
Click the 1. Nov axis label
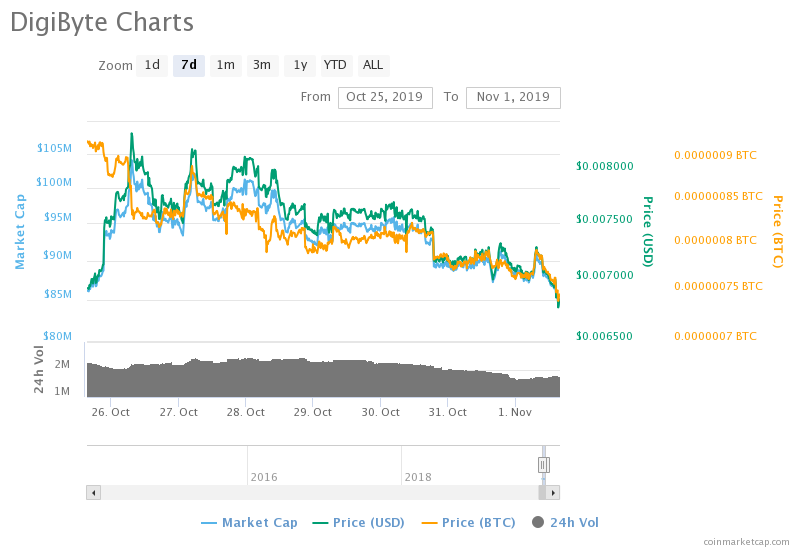pyautogui.click(x=515, y=412)
